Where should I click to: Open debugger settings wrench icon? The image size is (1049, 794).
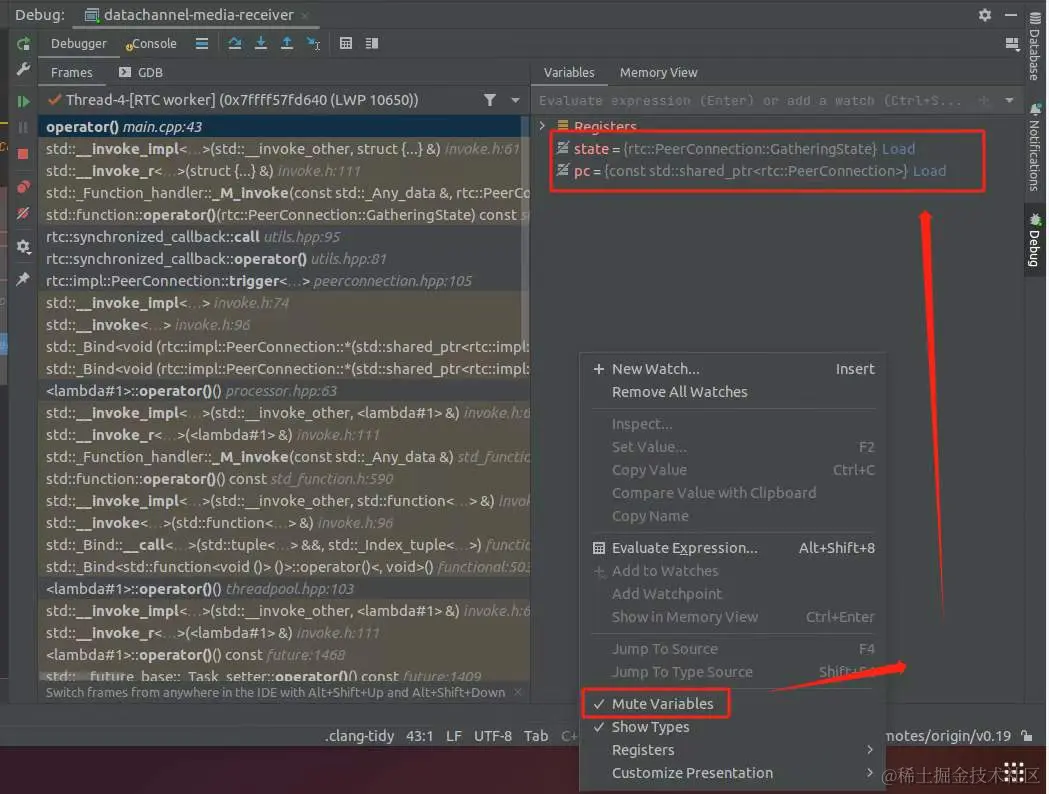(x=23, y=69)
